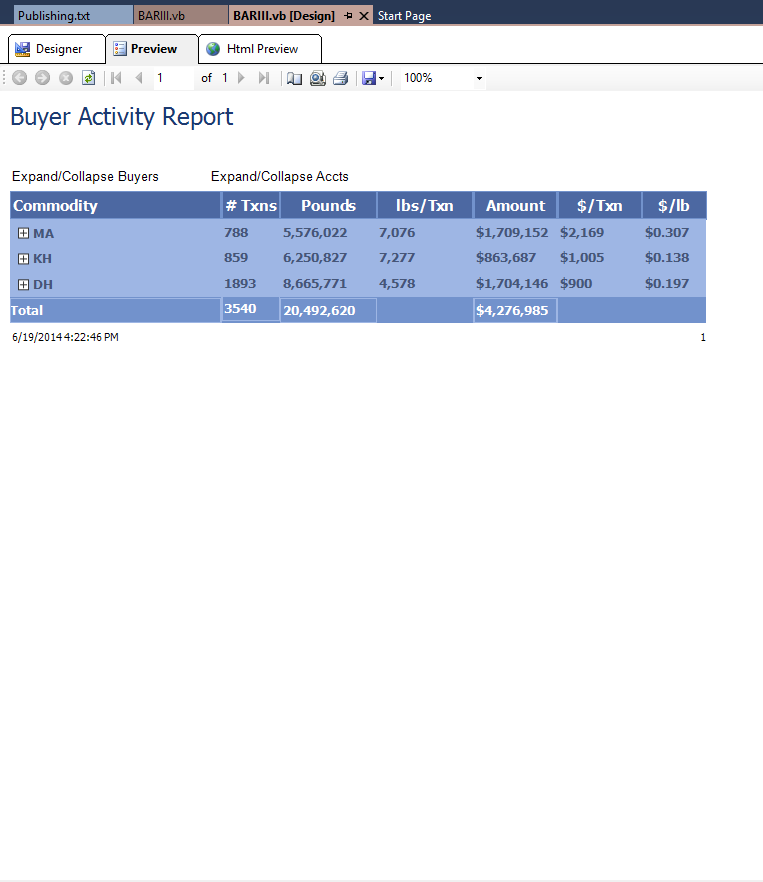Click the Export save disk icon
The image size is (763, 882).
pyautogui.click(x=369, y=78)
